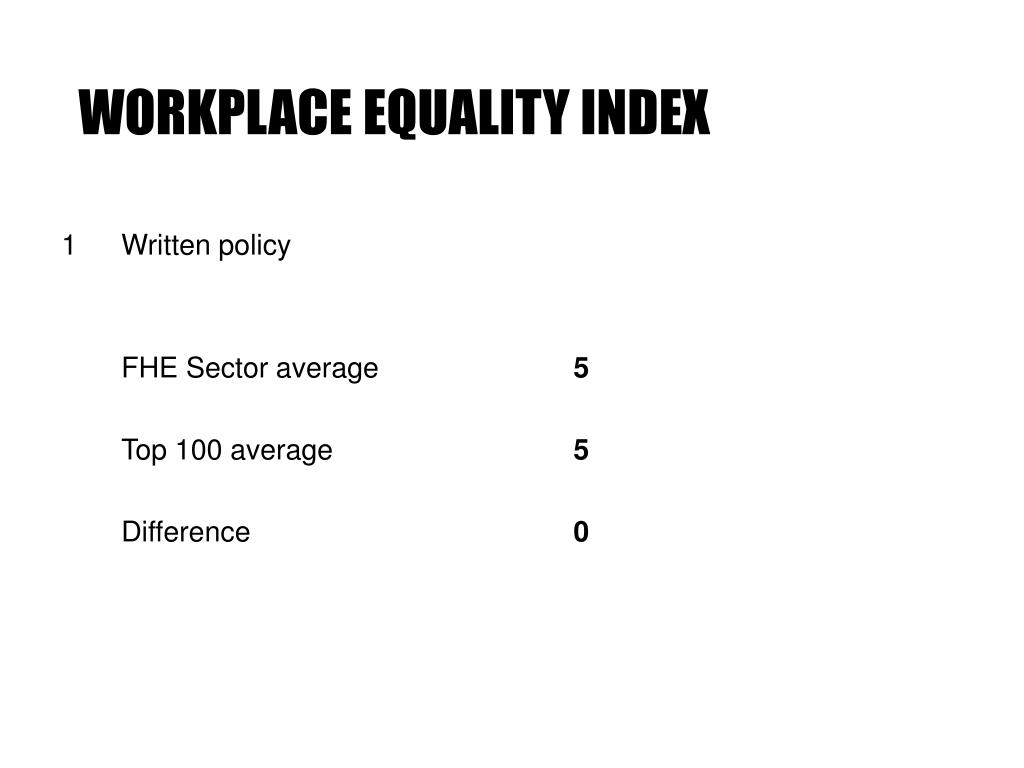Select the Difference value 0

pos(581,532)
